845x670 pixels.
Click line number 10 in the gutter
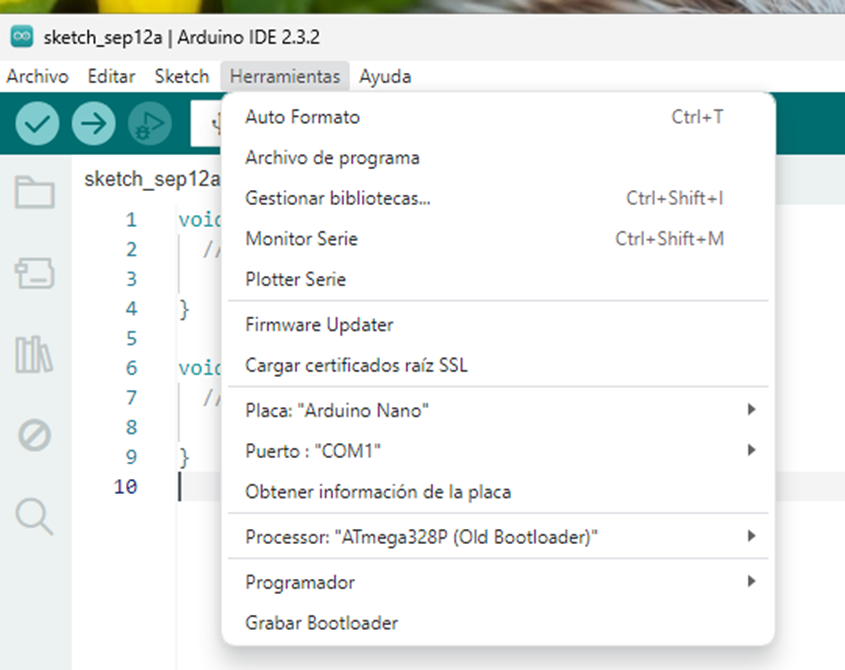coord(126,487)
